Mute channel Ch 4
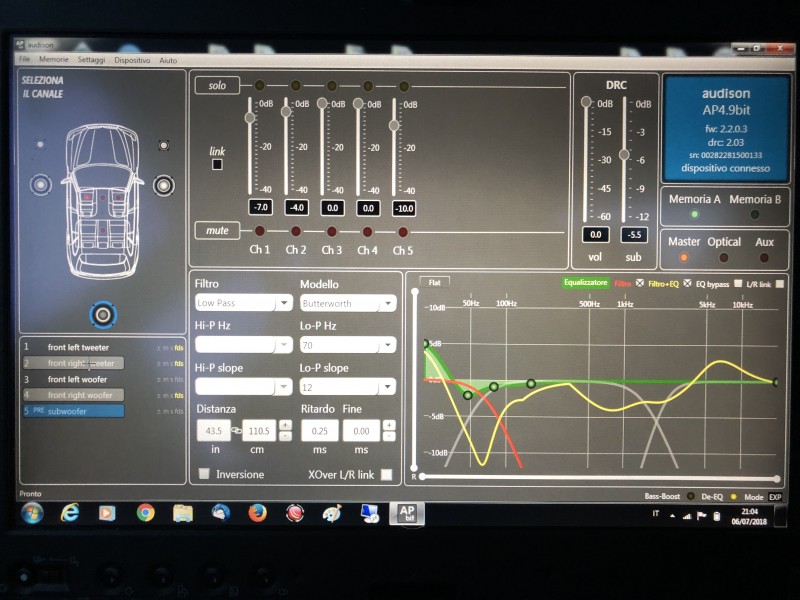Viewport: 800px width, 600px height. [367, 232]
